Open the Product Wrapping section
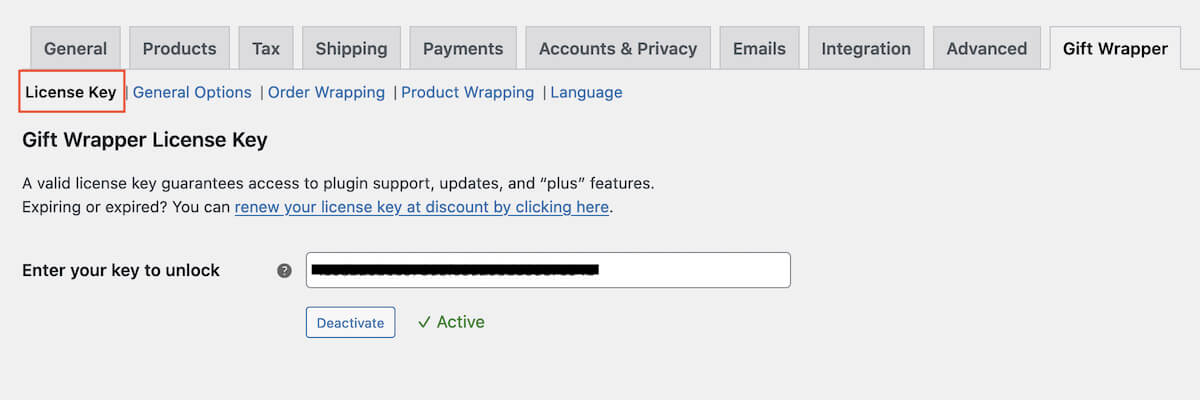The height and width of the screenshot is (400, 1200). pyautogui.click(x=467, y=92)
